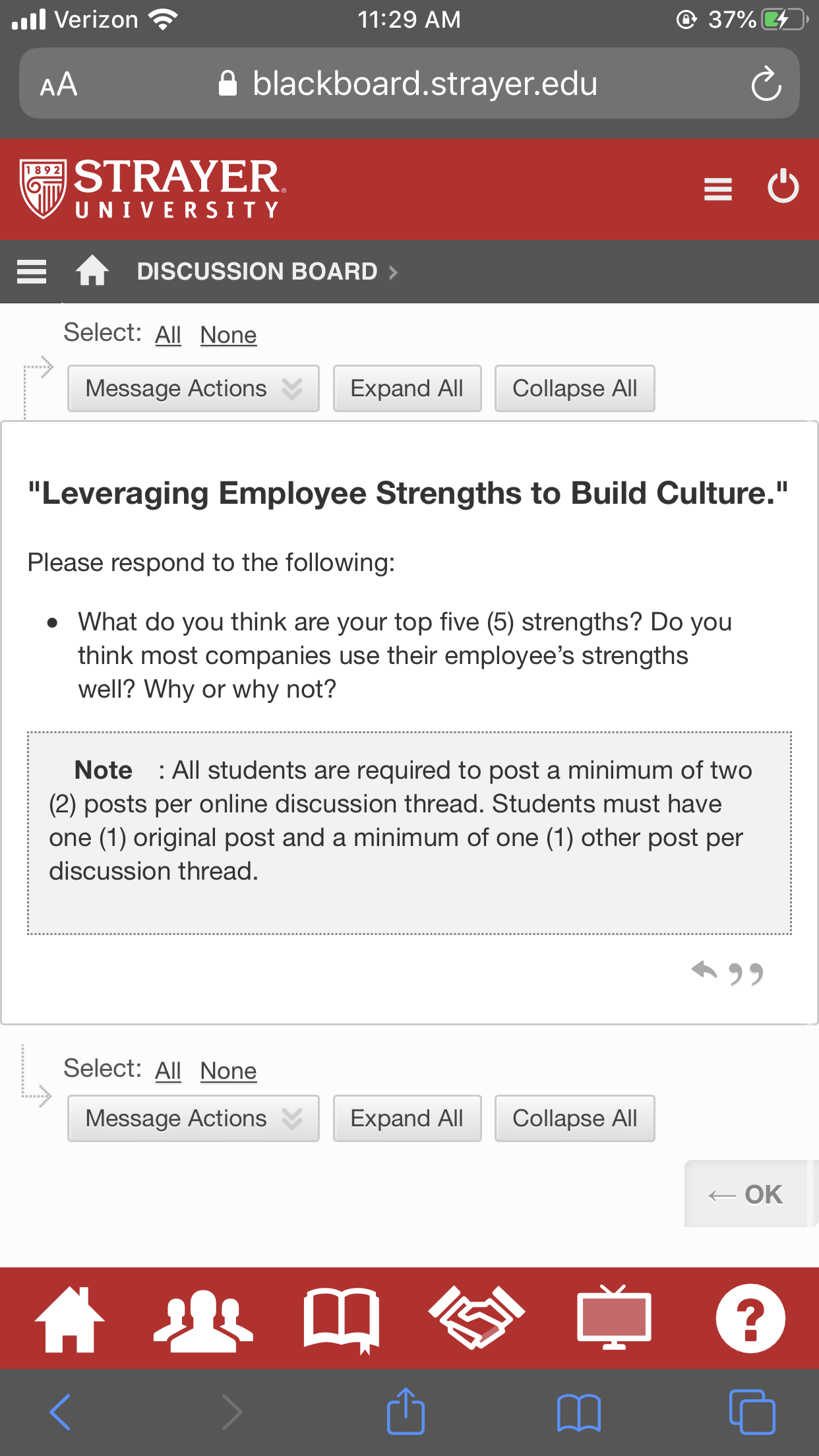Tap the Safari reload page icon

766,84
